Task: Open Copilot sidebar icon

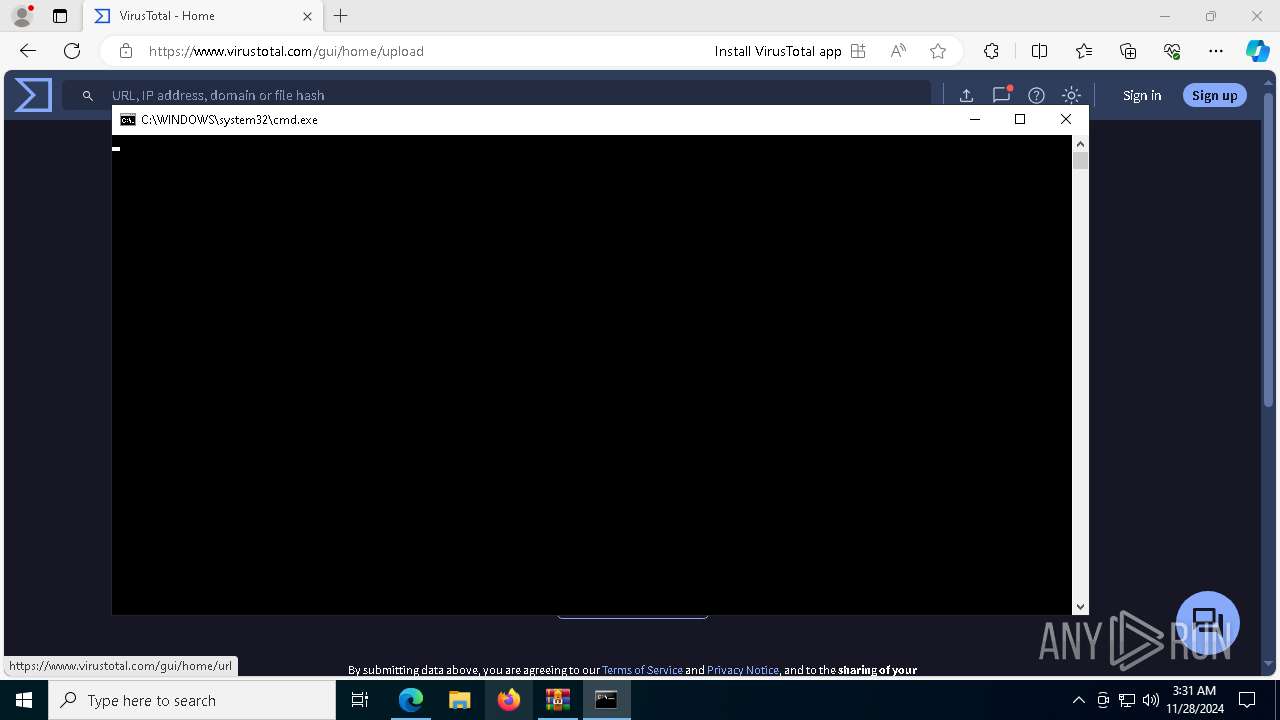Action: [1257, 51]
